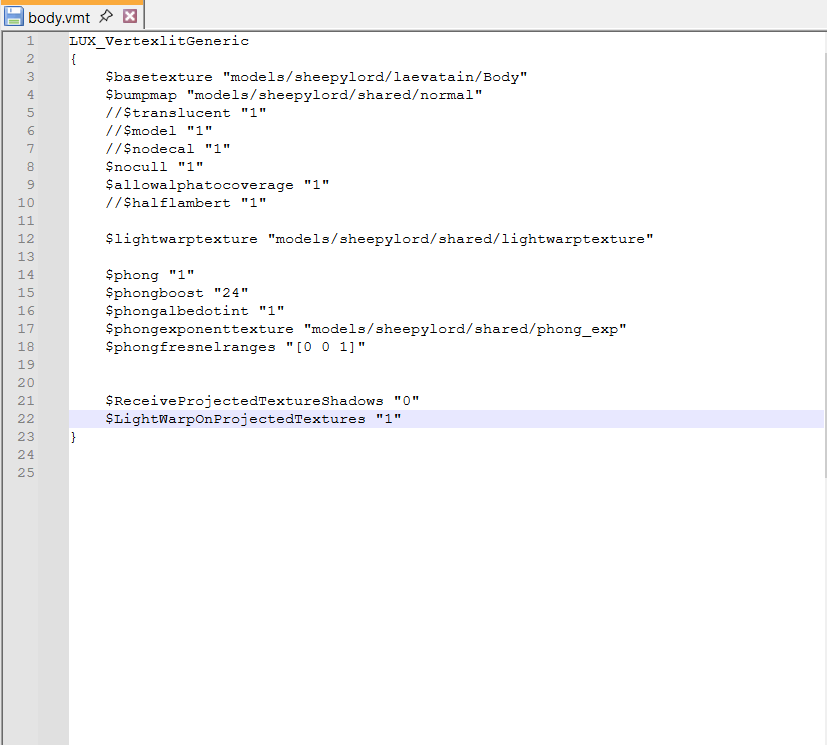Click line number 1 in the gutter
827x745 pixels.
pos(30,41)
